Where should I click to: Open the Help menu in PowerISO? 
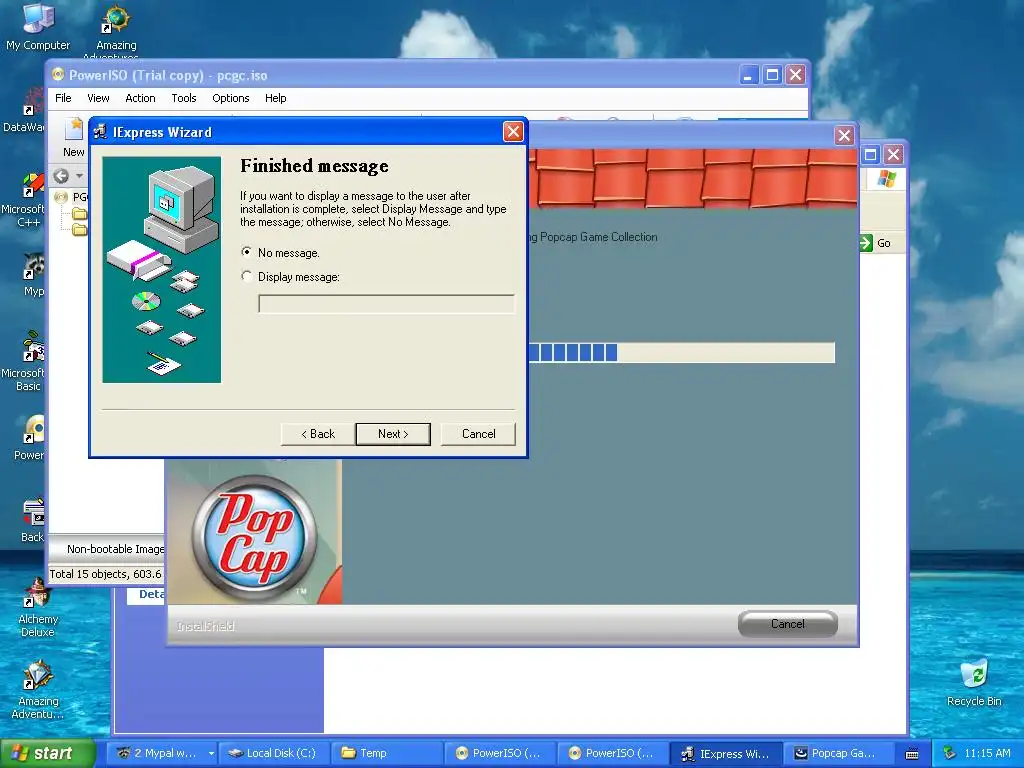click(x=275, y=98)
